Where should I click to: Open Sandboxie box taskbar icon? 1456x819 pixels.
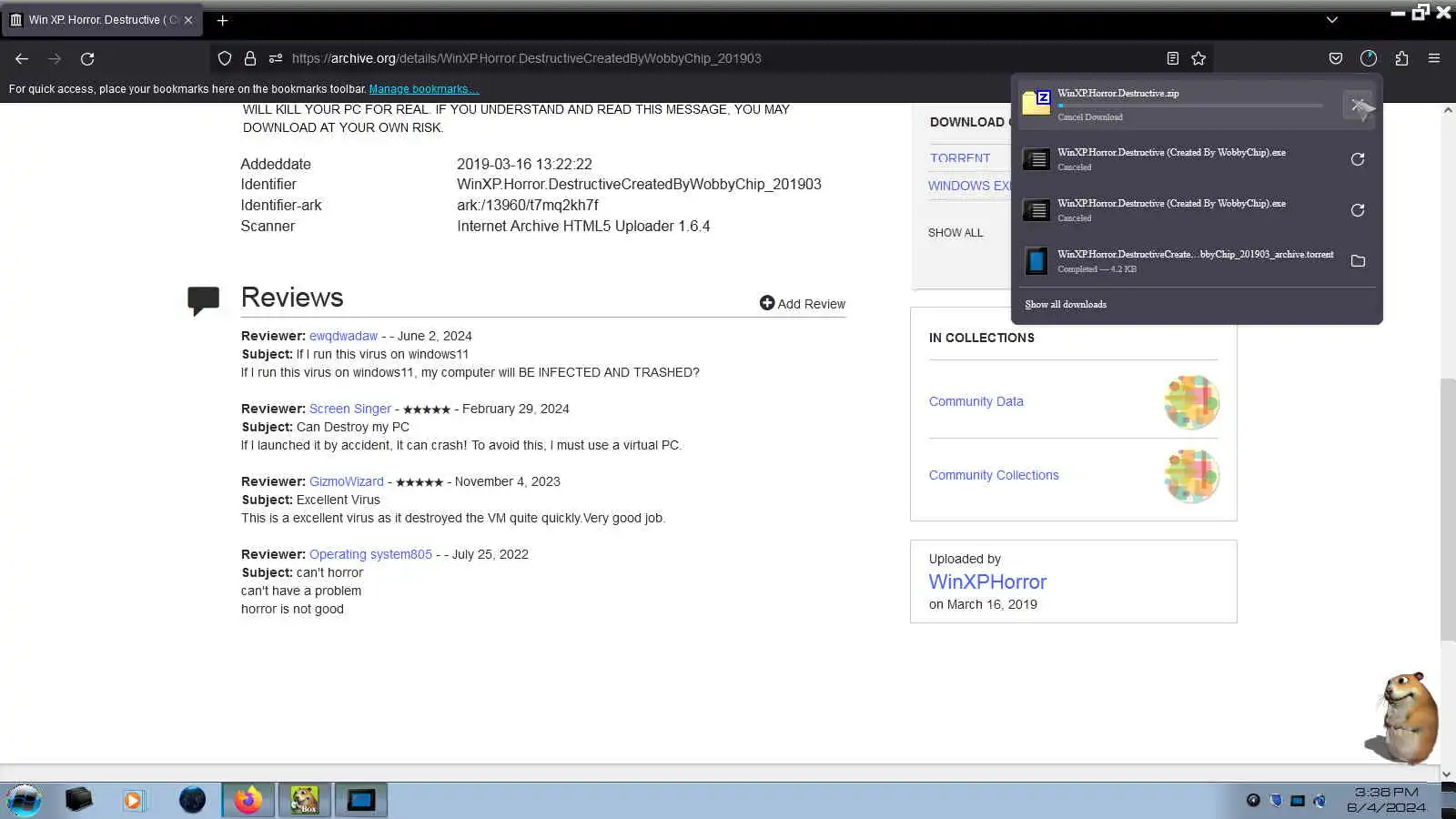pyautogui.click(x=304, y=801)
